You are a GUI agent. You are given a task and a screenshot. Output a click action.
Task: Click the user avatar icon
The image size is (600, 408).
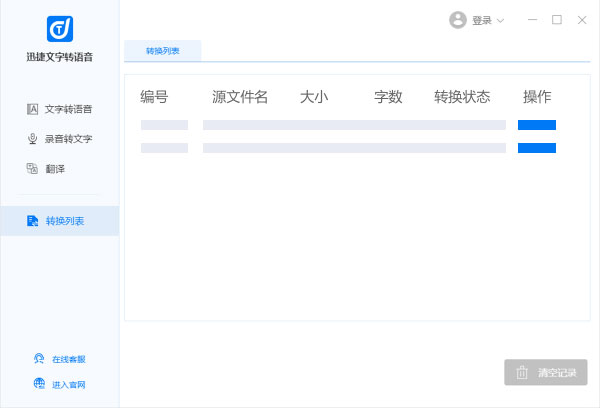coord(458,20)
